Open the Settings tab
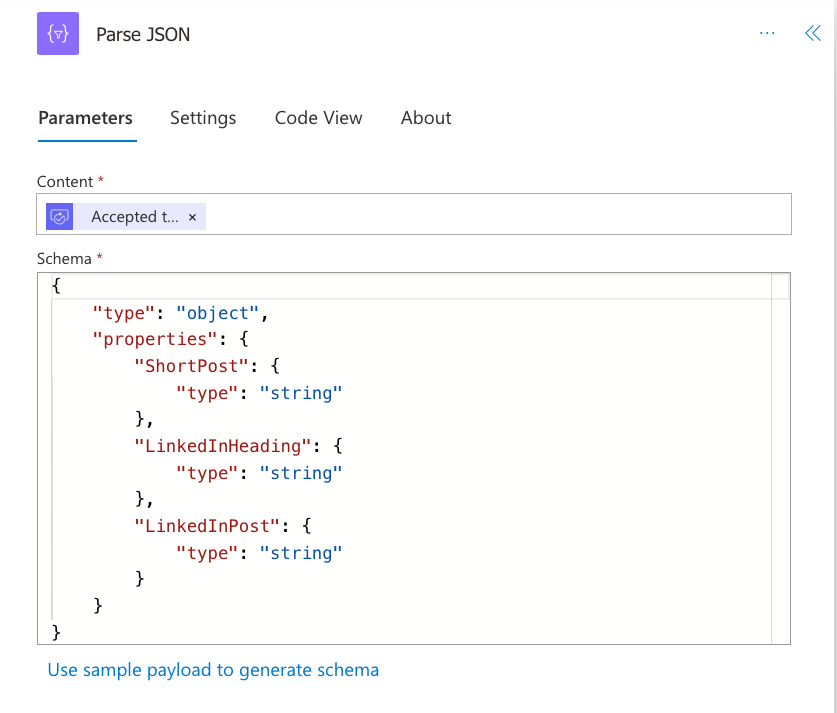Viewport: 837px width, 713px height. (x=203, y=118)
